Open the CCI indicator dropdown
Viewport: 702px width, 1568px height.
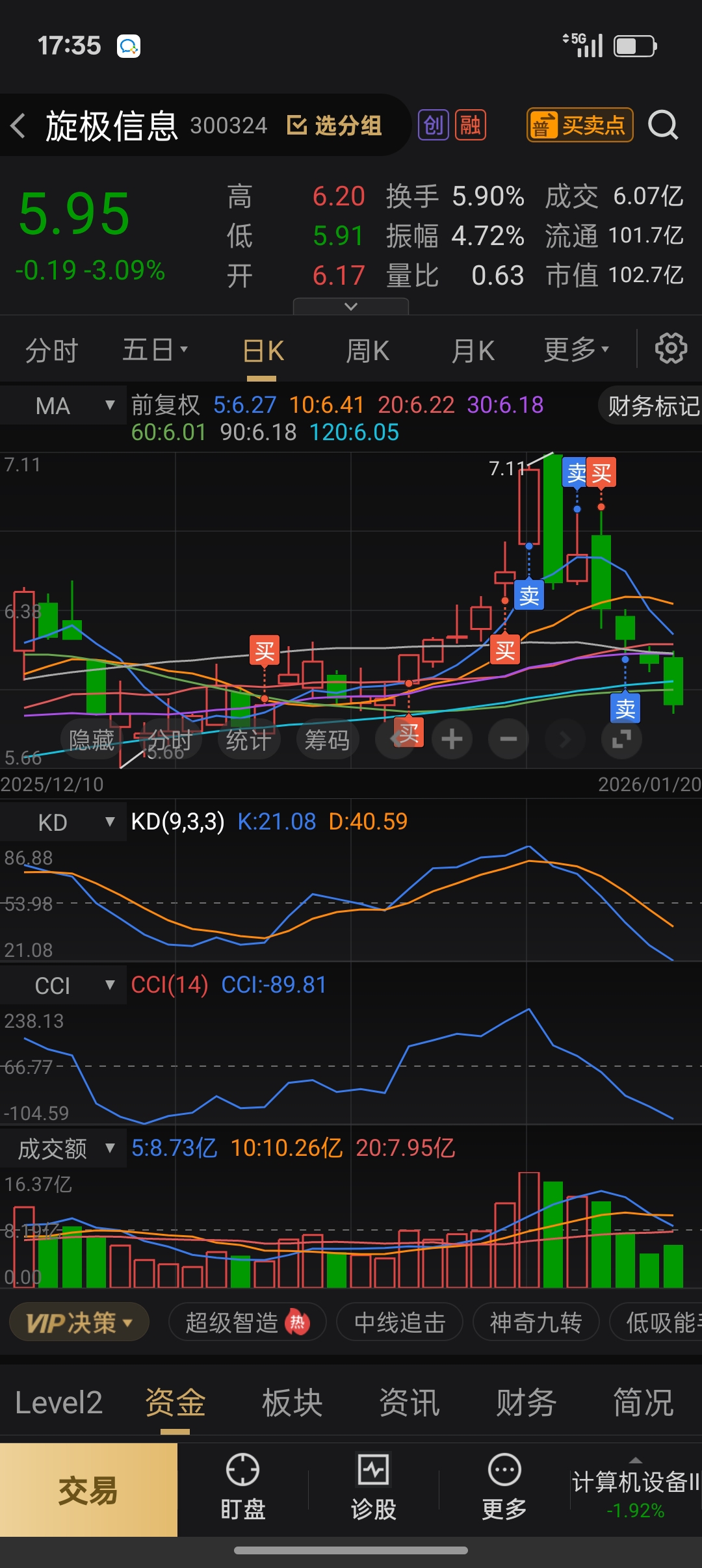tap(63, 986)
